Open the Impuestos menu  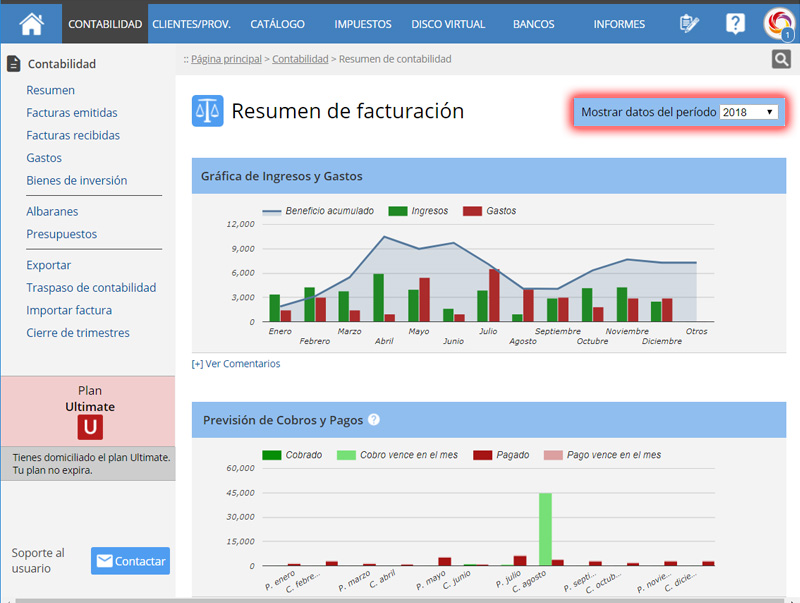tap(363, 23)
